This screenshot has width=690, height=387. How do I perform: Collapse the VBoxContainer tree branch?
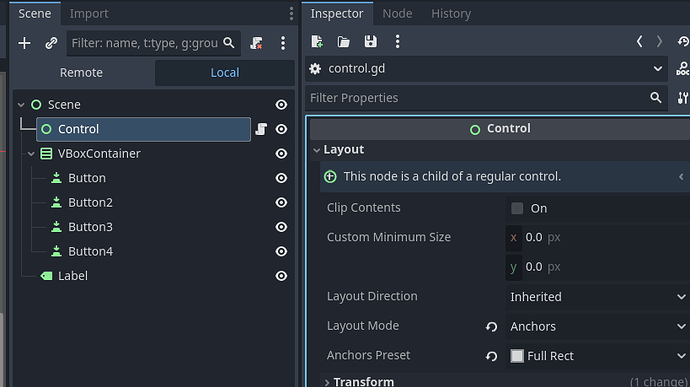(31, 154)
